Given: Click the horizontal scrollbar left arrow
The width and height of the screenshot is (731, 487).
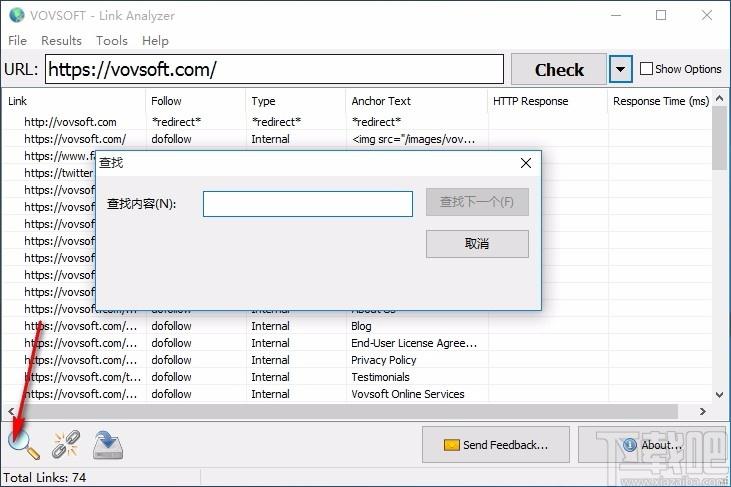Looking at the screenshot, I should tap(11, 411).
